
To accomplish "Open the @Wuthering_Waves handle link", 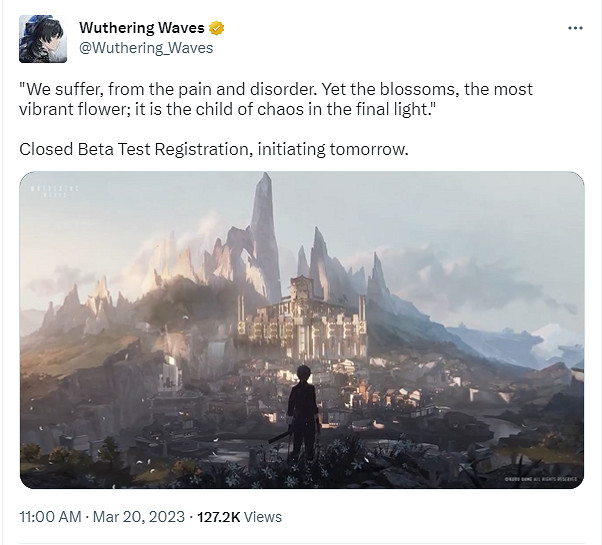I will [146, 48].
